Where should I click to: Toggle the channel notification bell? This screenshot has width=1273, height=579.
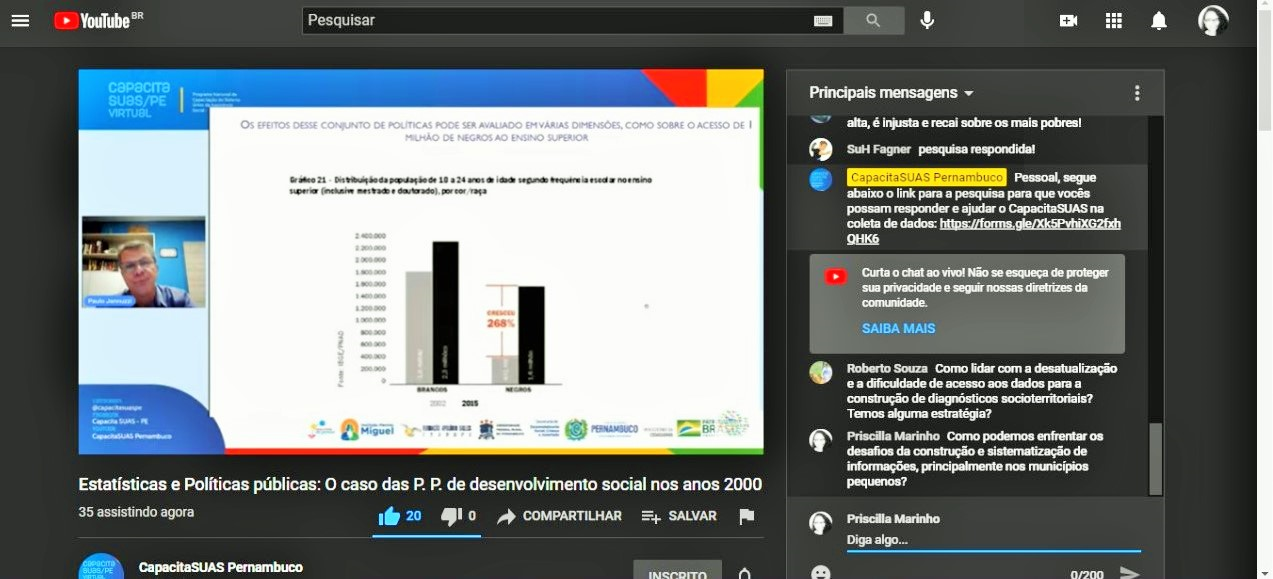tap(744, 574)
